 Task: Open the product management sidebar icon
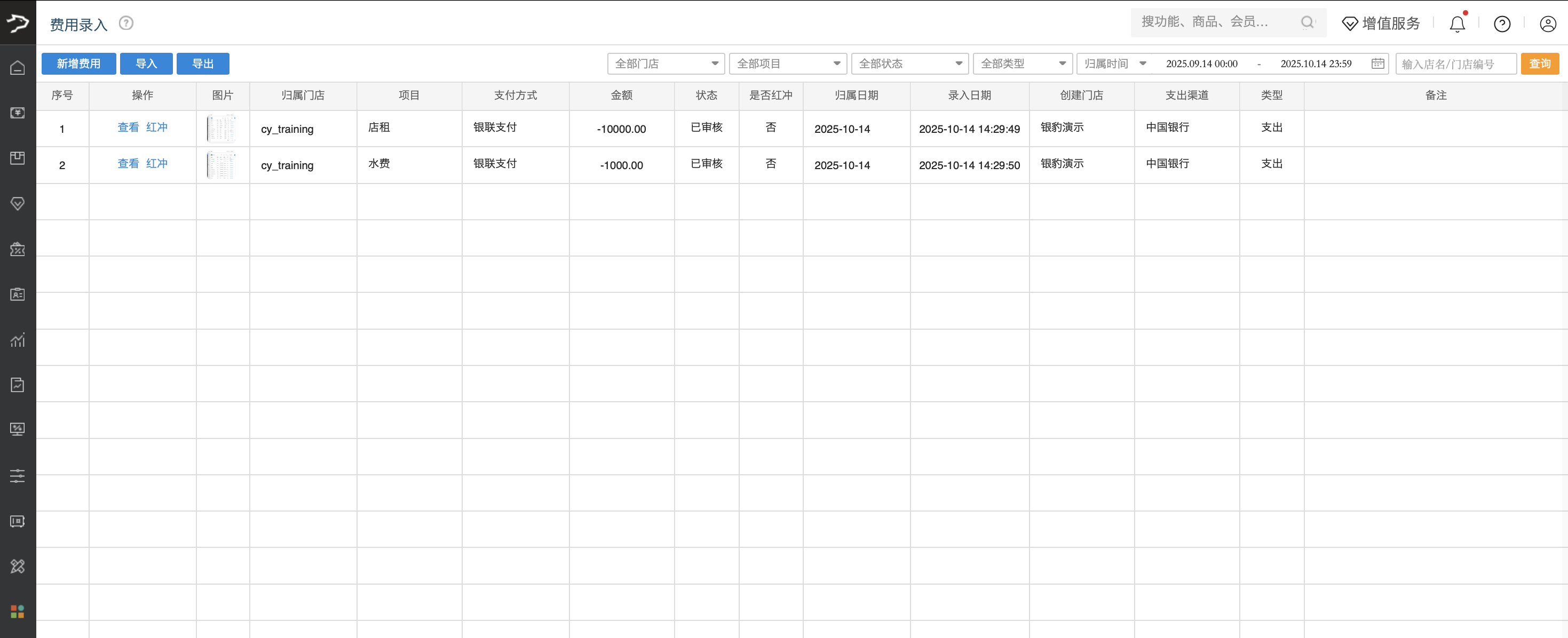coord(18,158)
